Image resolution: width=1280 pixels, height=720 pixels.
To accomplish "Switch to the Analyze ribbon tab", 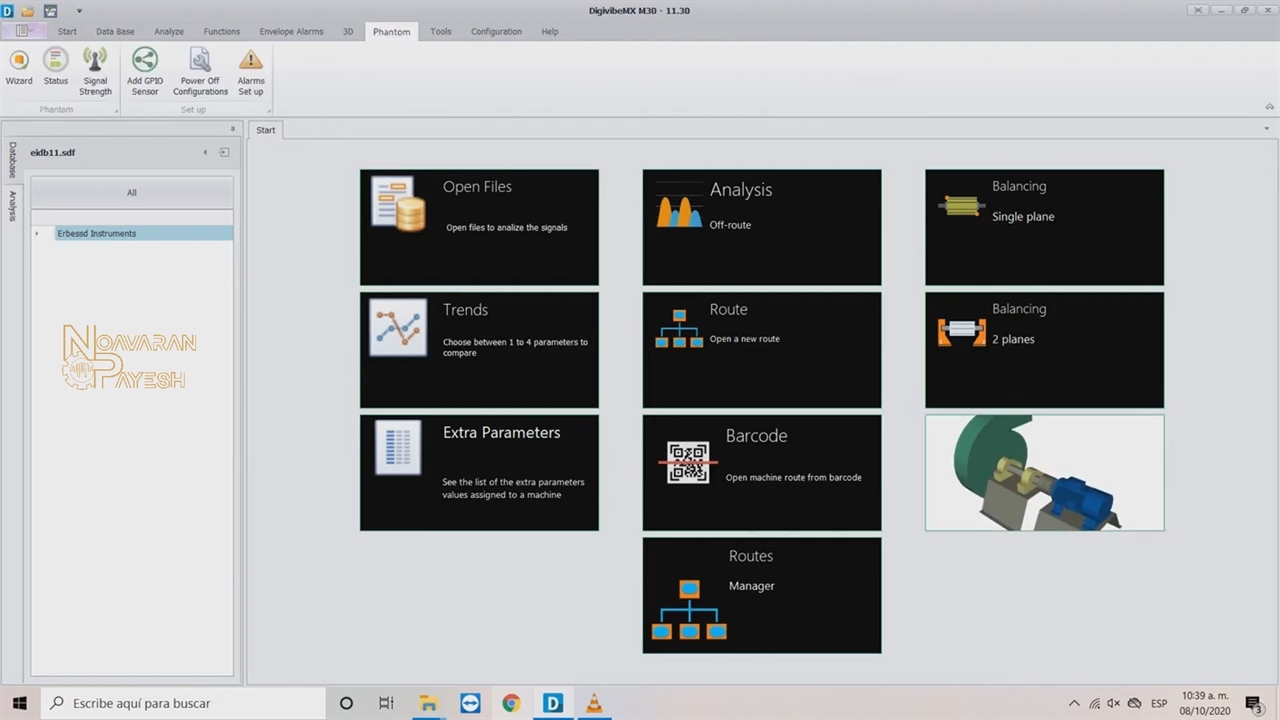I will 169,32.
